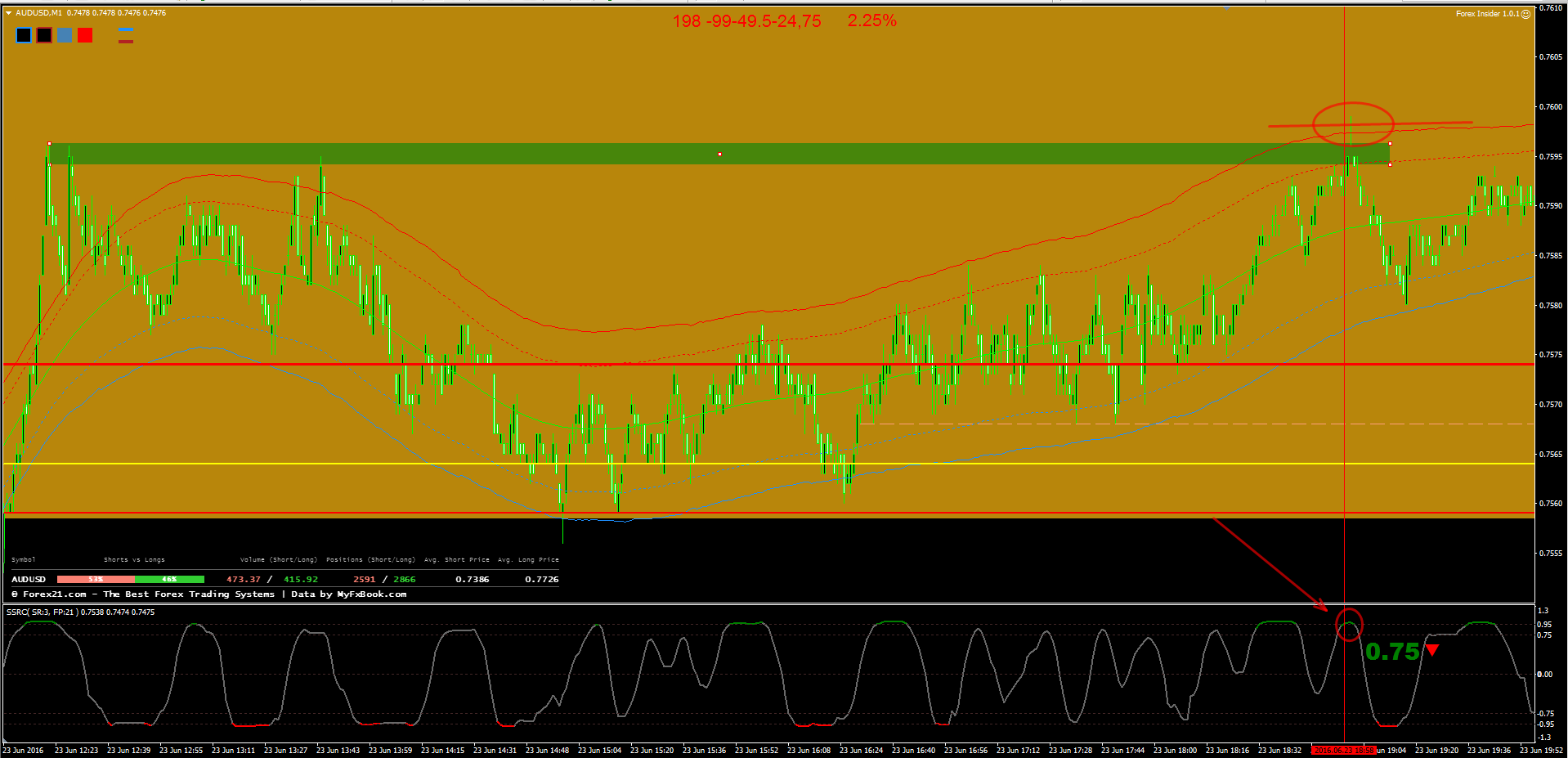The image size is (1568, 758).
Task: Click the small dark red line marker
Action: pos(126,41)
